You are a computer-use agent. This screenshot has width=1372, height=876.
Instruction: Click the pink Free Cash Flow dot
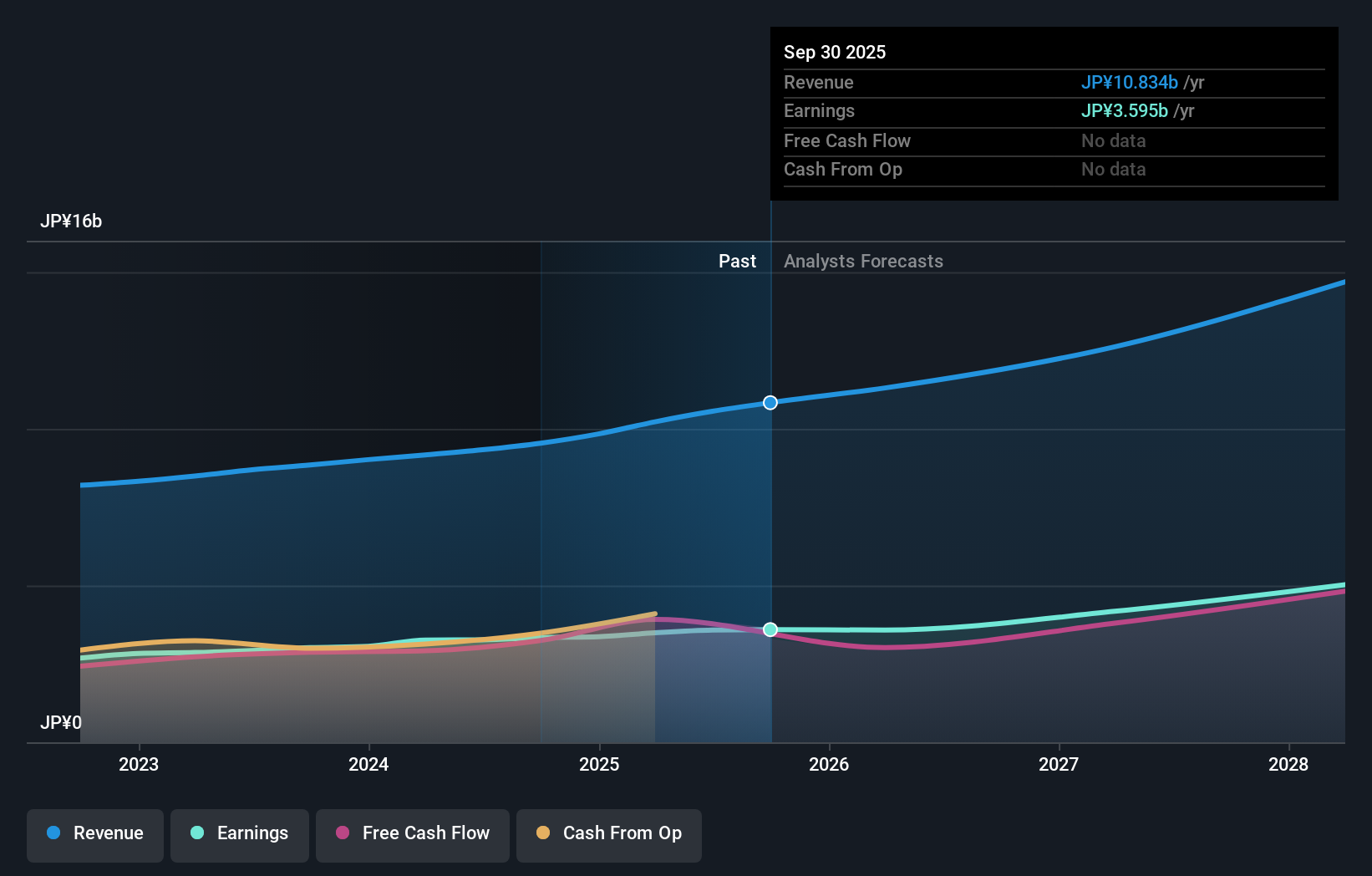343,833
